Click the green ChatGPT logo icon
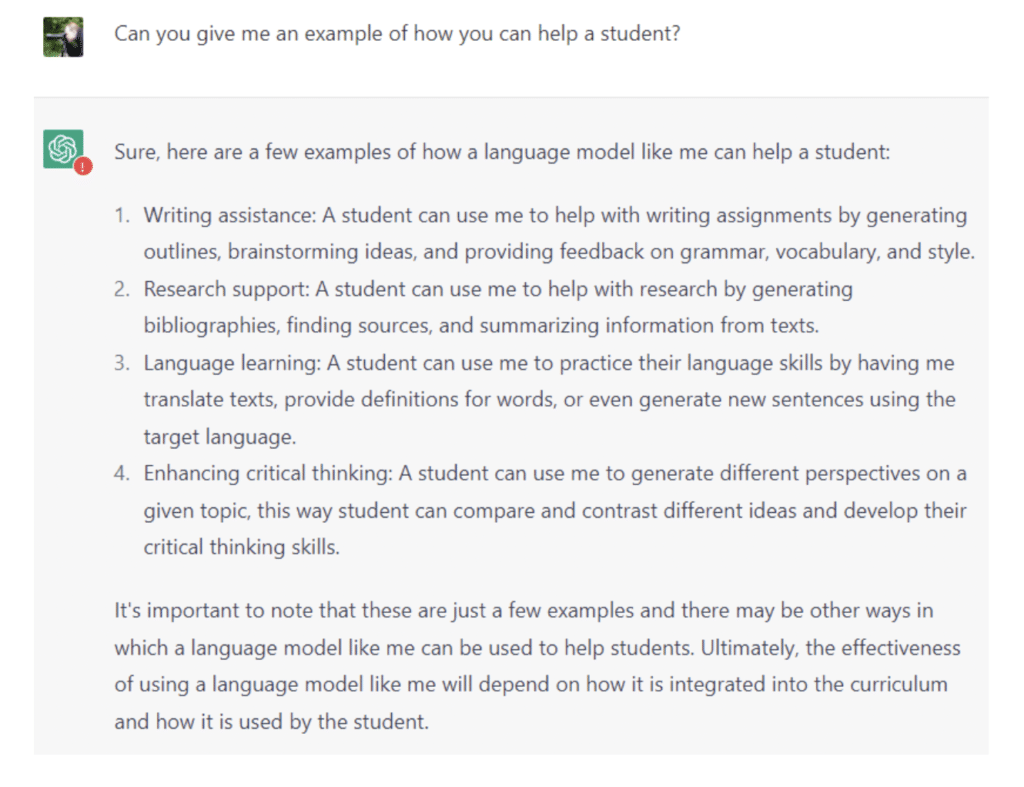 [x=62, y=149]
